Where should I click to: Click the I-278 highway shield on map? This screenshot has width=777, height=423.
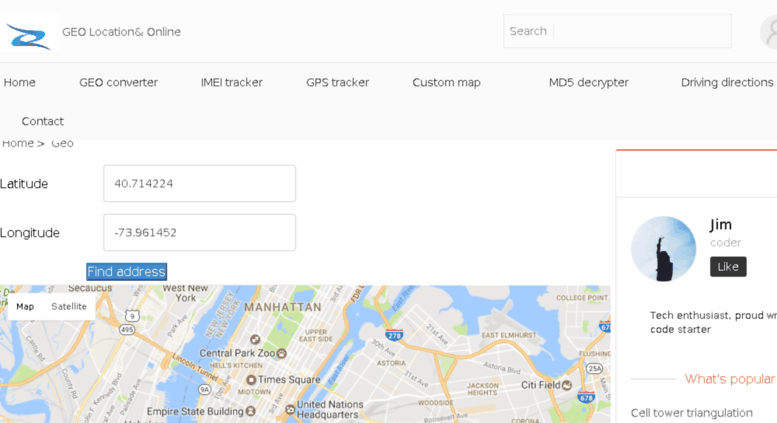coord(394,335)
